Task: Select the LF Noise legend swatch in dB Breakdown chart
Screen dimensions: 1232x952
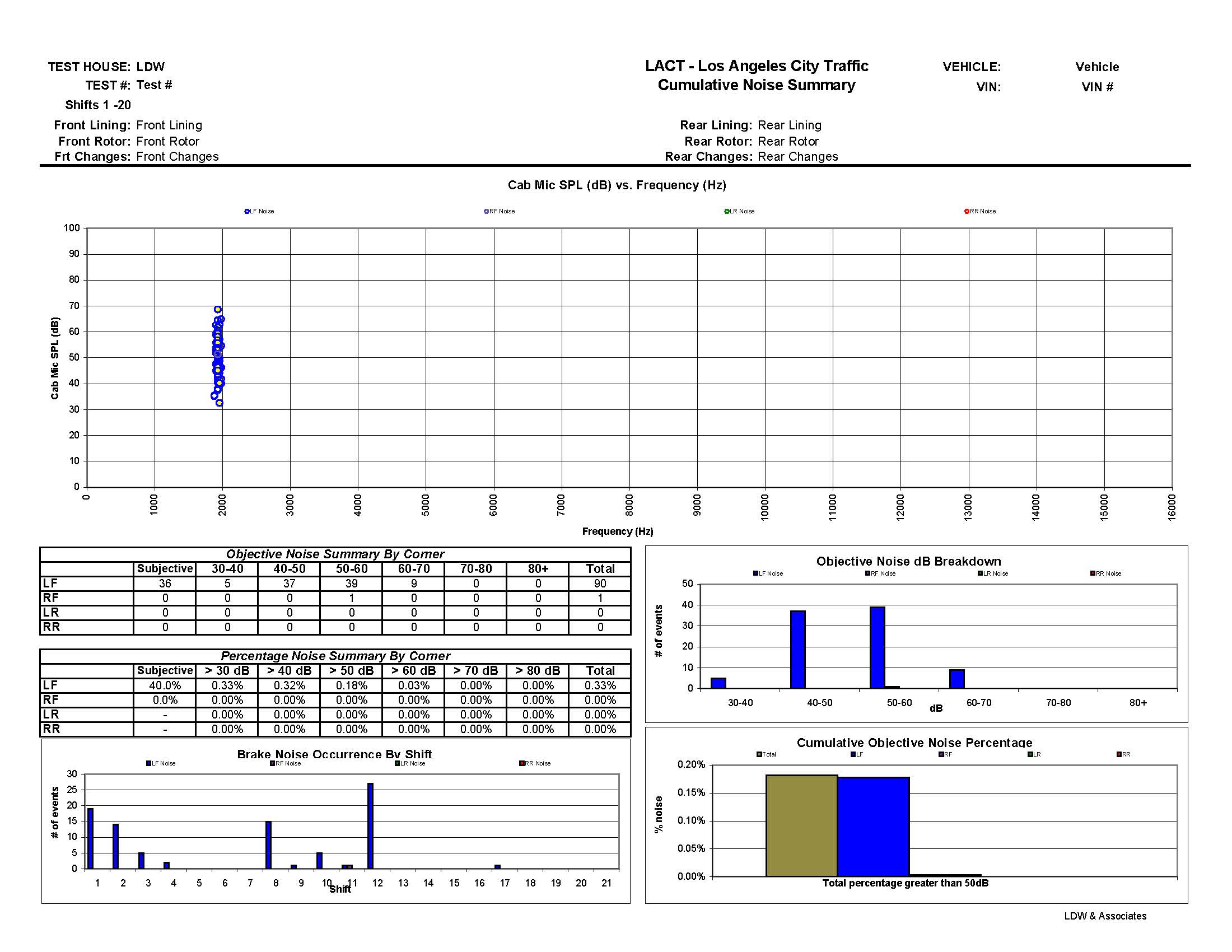Action: tap(755, 573)
